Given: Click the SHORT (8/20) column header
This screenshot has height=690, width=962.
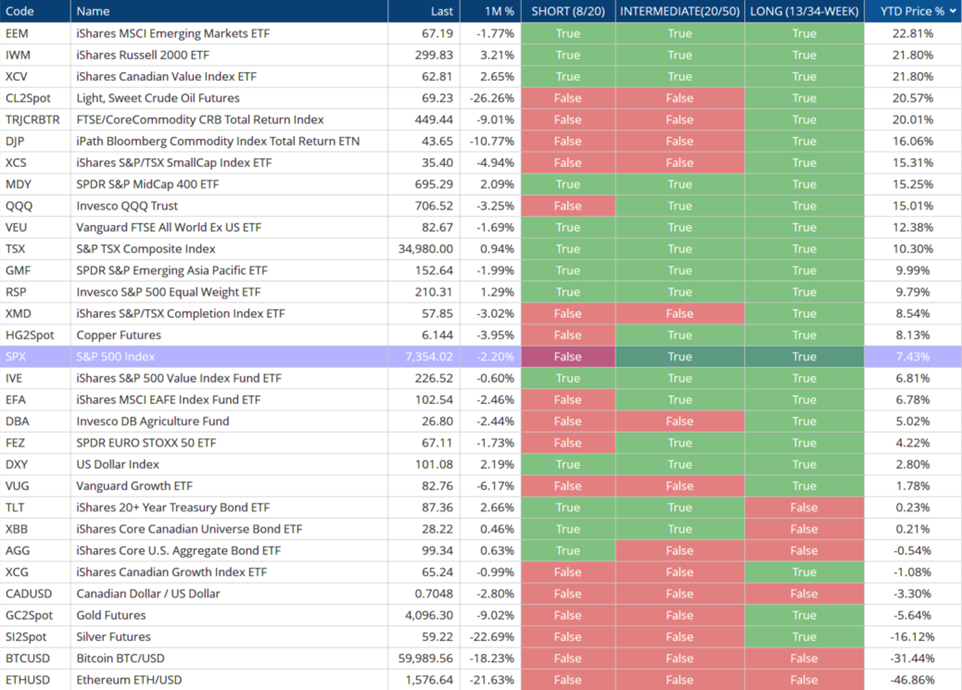Looking at the screenshot, I should (x=568, y=11).
